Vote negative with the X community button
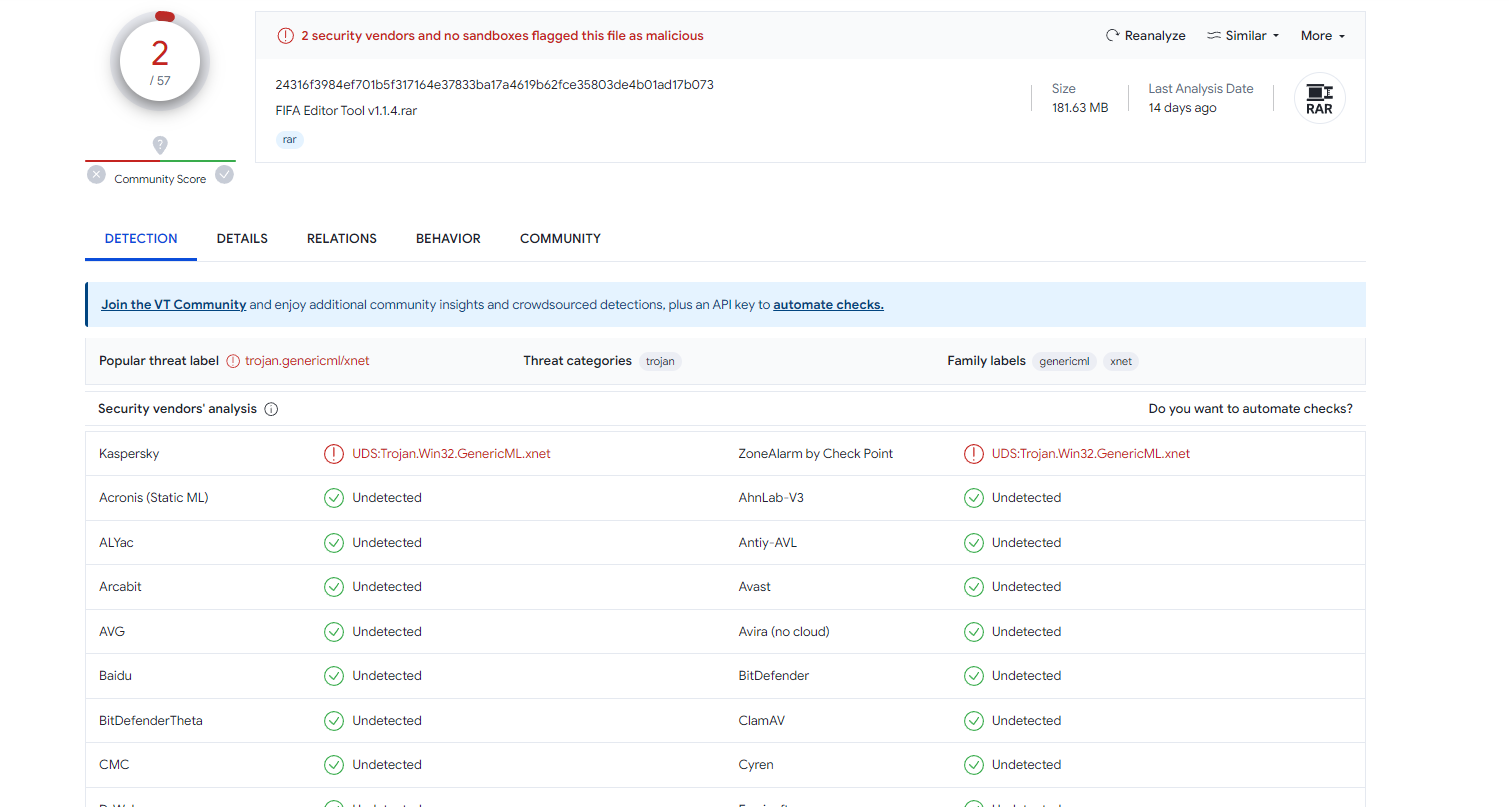The height and width of the screenshot is (807, 1509). click(96, 175)
